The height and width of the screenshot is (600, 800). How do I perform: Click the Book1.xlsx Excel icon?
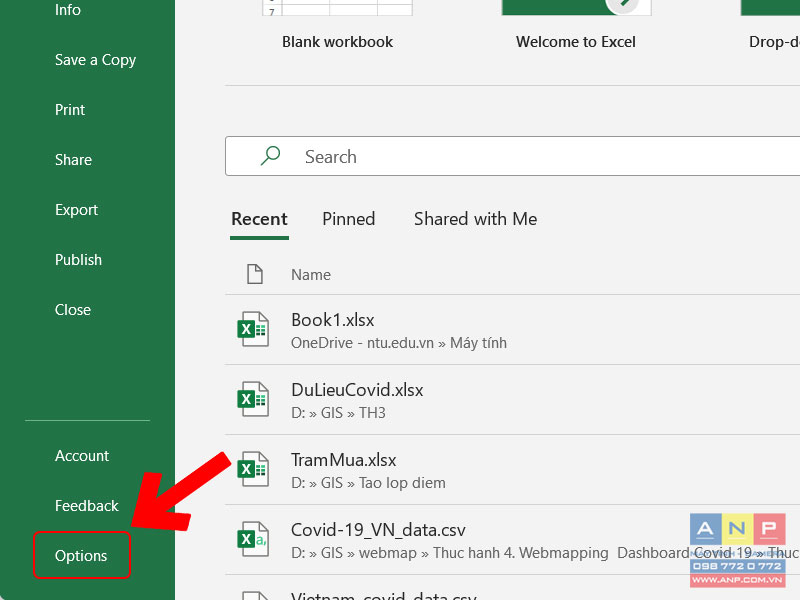click(253, 329)
